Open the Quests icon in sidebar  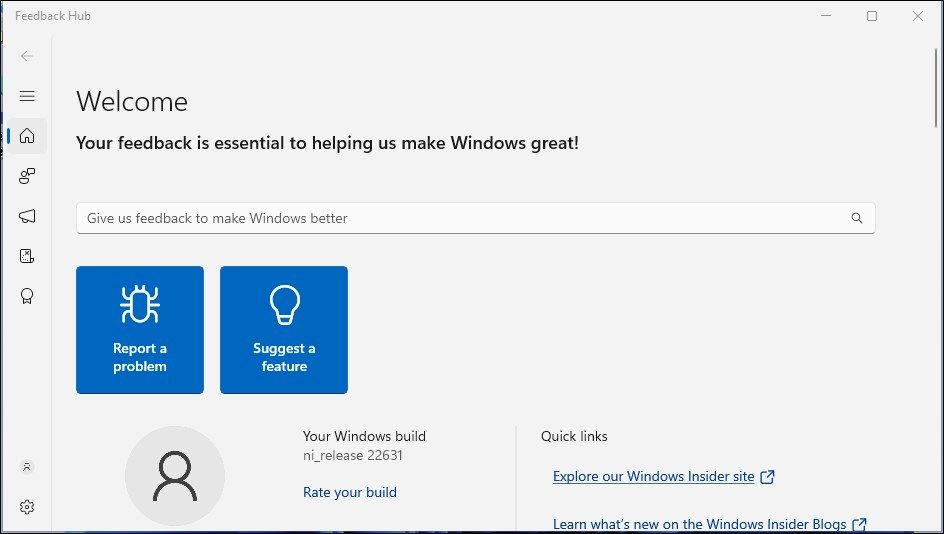coord(27,256)
